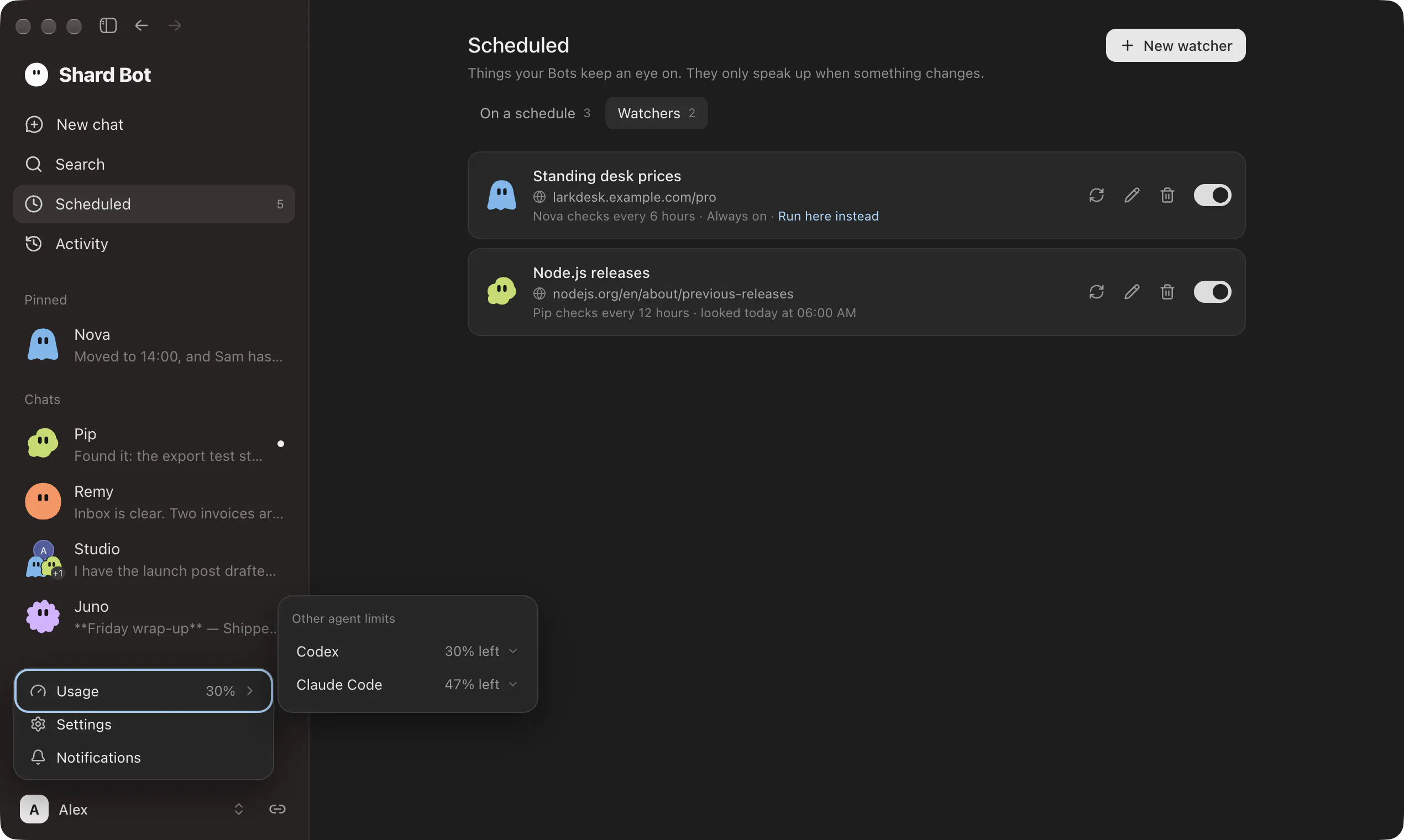This screenshot has height=840, width=1404.
Task: Expand the Codex limit chevron
Action: point(513,652)
